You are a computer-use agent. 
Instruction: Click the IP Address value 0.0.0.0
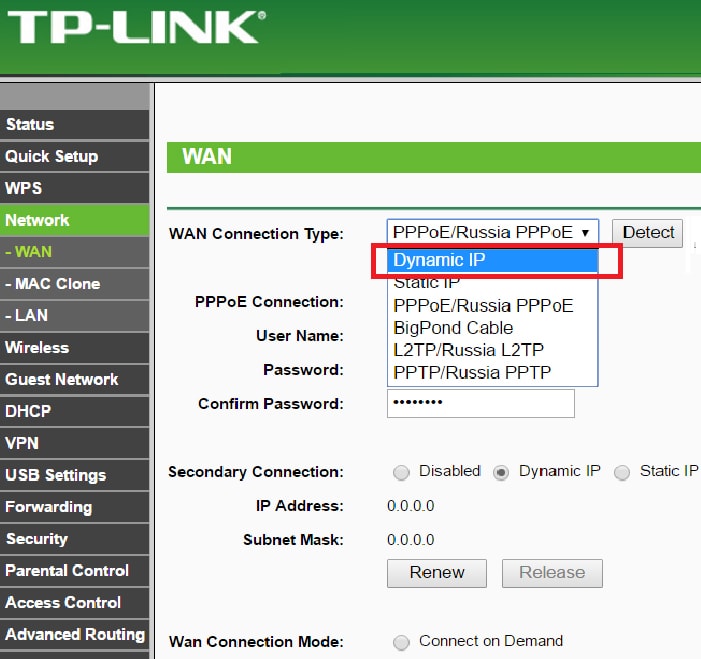click(x=411, y=506)
